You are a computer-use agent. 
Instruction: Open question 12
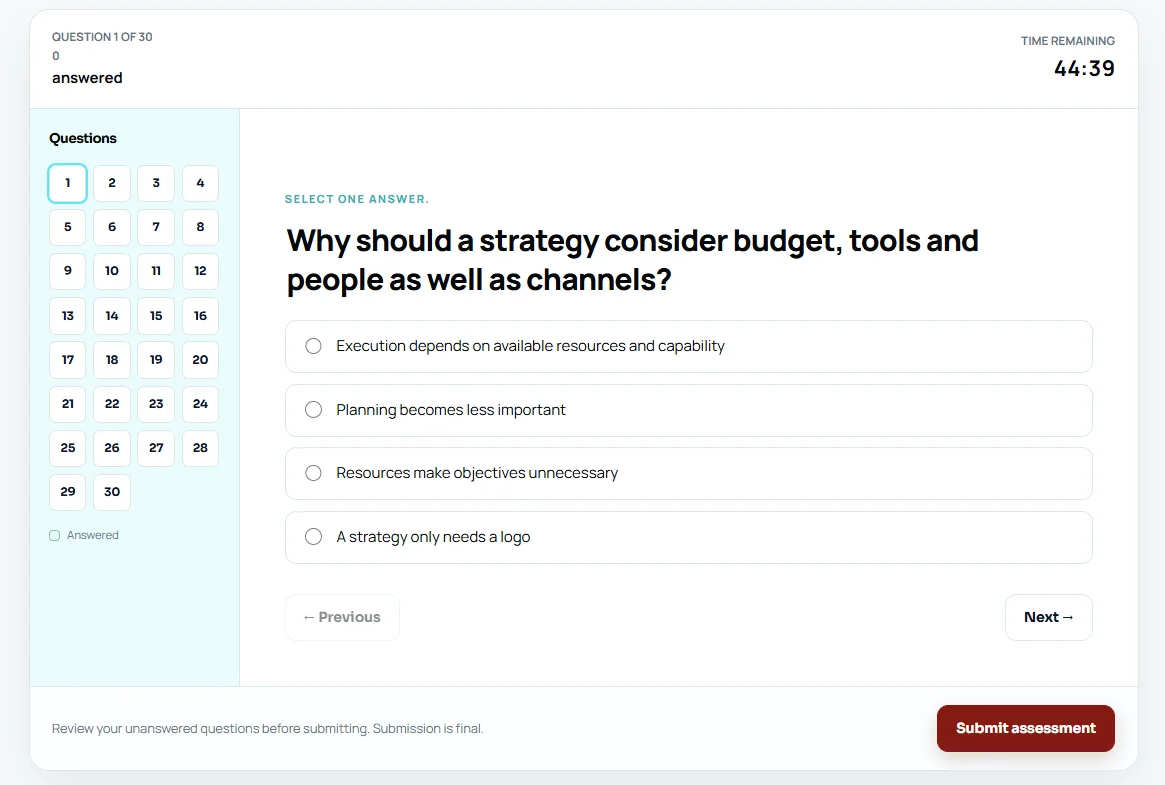tap(200, 271)
